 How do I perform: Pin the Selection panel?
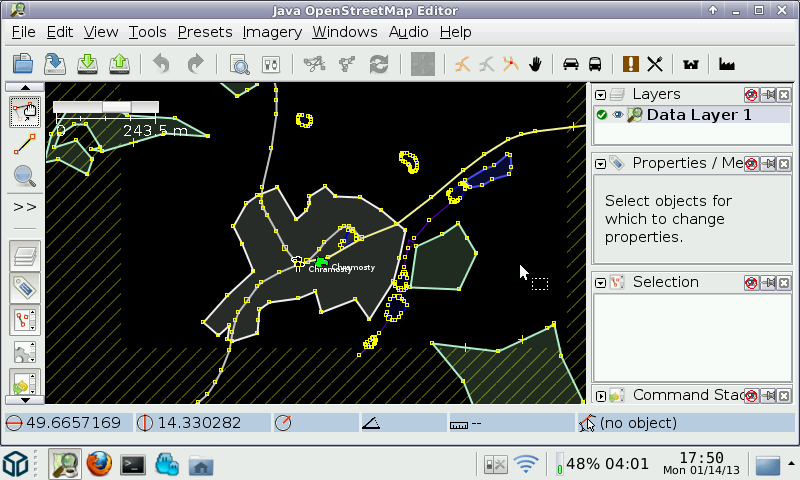pos(768,283)
